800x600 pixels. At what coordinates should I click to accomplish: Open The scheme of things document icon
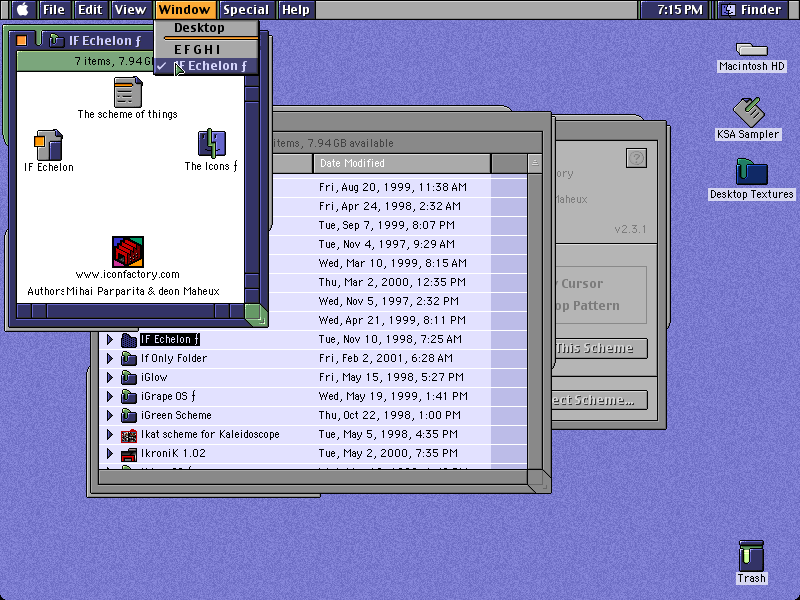(128, 92)
